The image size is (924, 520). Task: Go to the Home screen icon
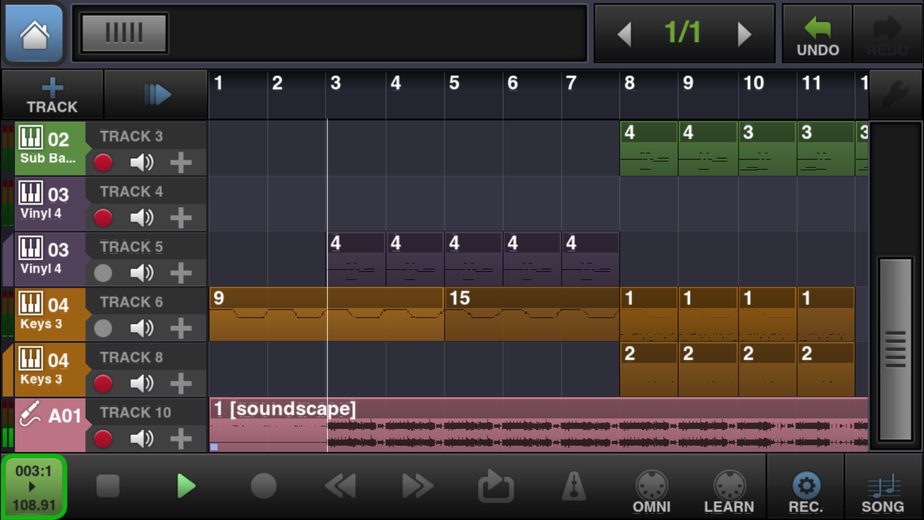[34, 33]
